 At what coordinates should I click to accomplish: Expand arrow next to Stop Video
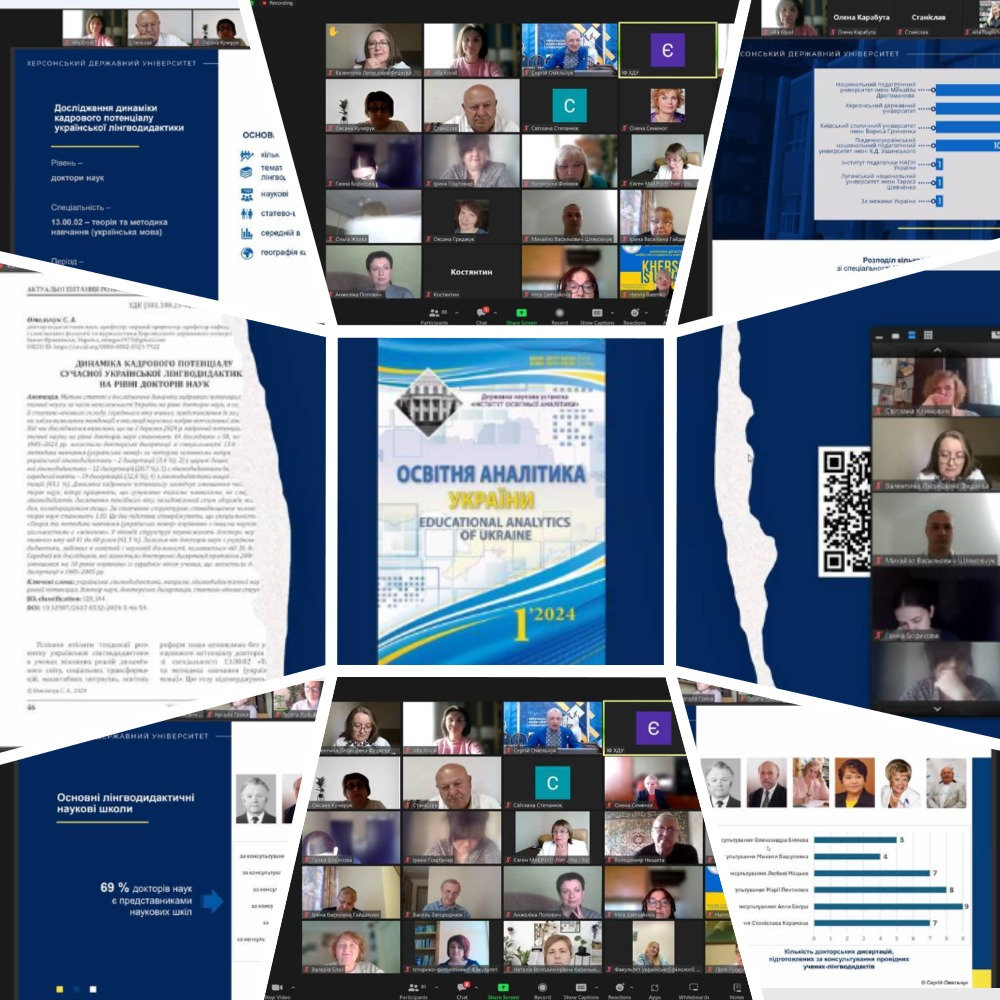[293, 987]
